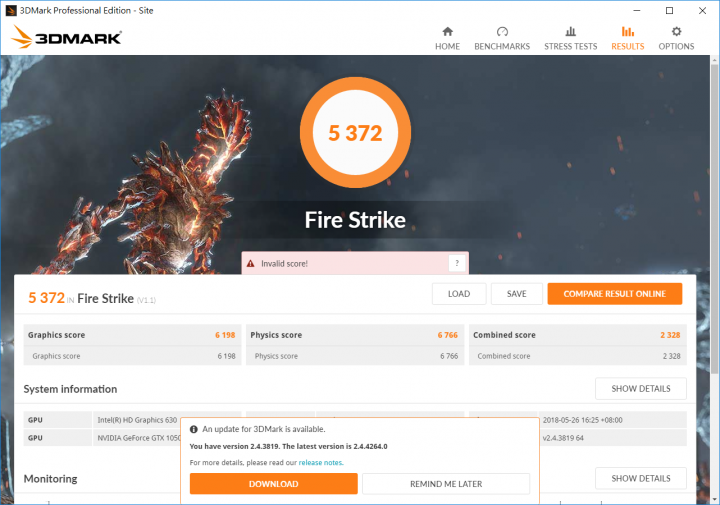Click the Graphics score sub-row
This screenshot has height=505, width=720.
132,356
